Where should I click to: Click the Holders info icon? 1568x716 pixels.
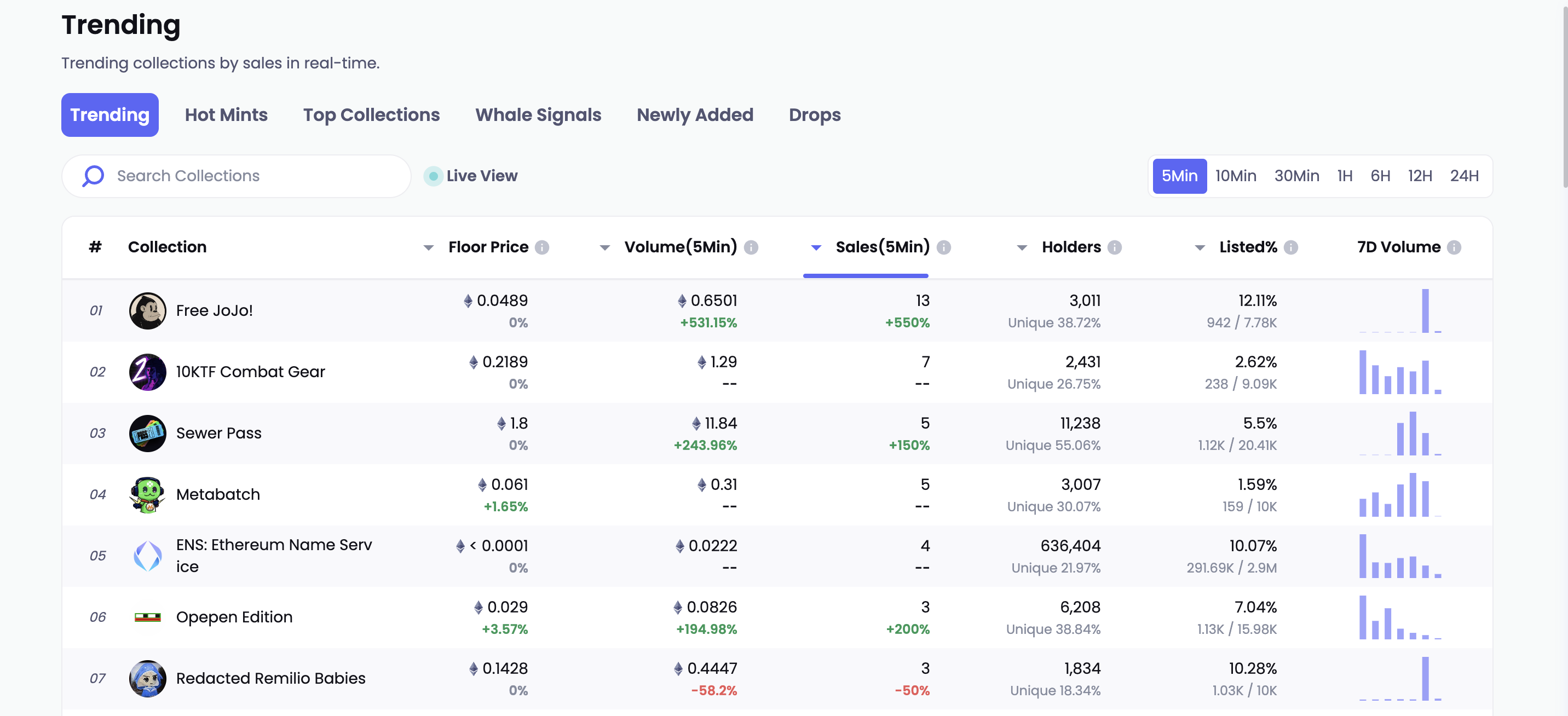1114,247
